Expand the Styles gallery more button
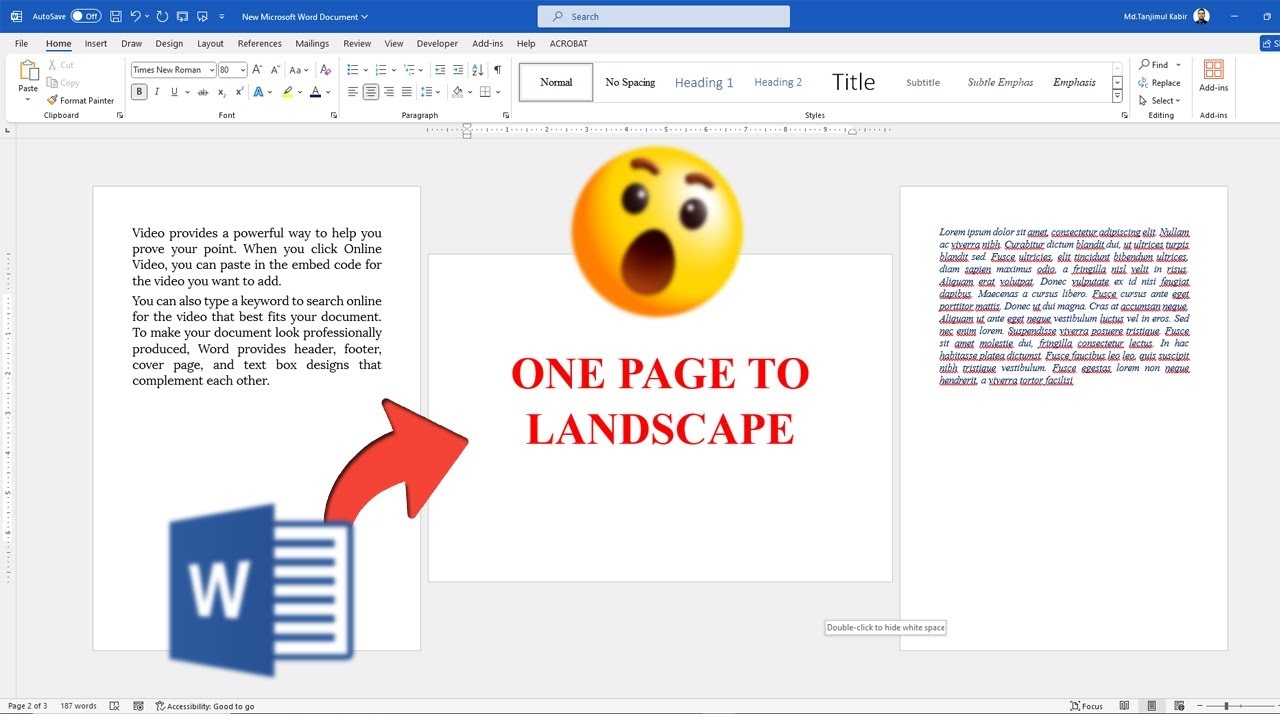This screenshot has height=720, width=1280. coord(1117,96)
